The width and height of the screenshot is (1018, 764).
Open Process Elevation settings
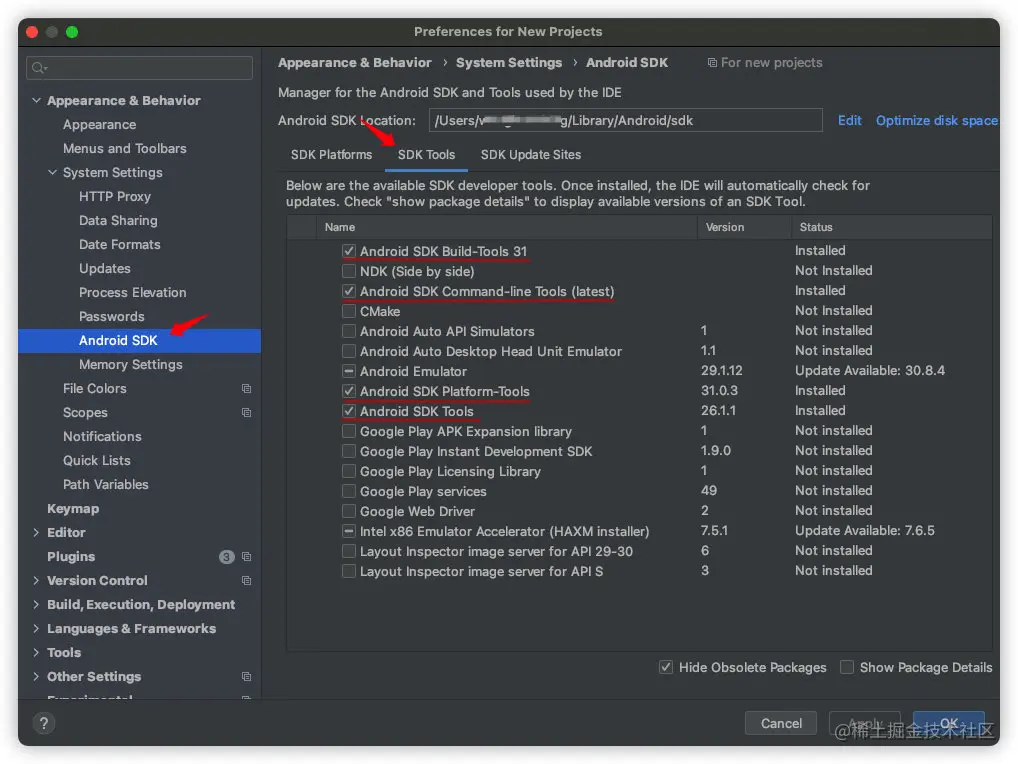tap(132, 293)
